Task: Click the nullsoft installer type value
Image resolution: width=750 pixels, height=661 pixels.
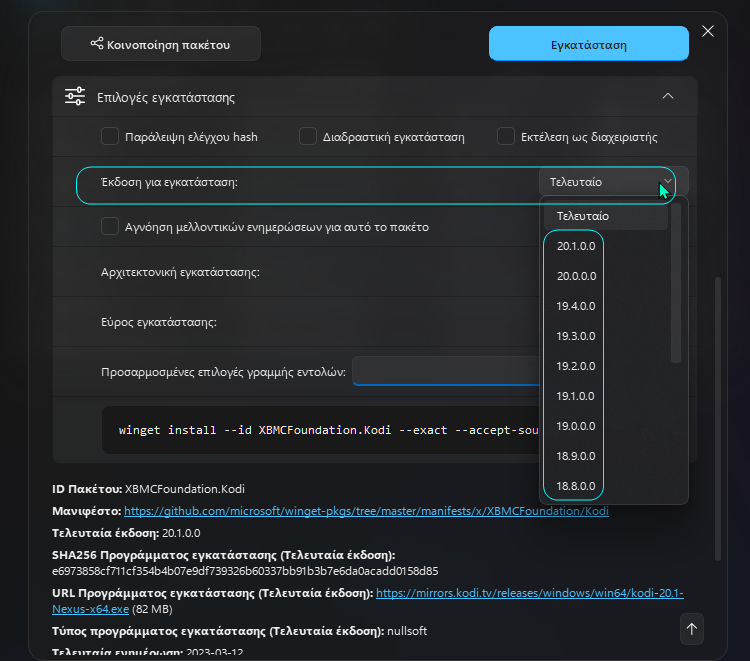Action: [x=407, y=631]
